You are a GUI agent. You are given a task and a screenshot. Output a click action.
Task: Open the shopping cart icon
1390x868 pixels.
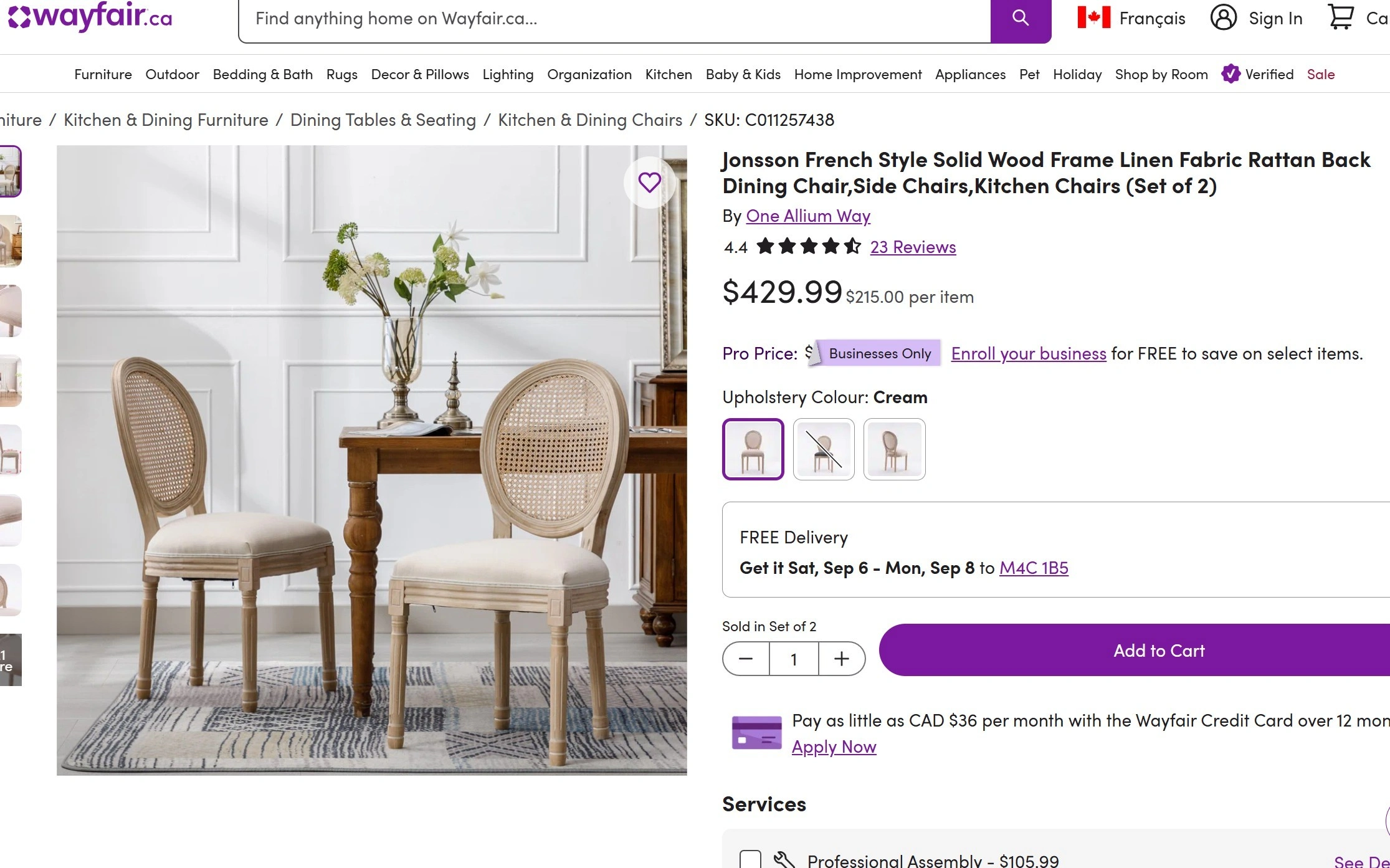tap(1340, 17)
